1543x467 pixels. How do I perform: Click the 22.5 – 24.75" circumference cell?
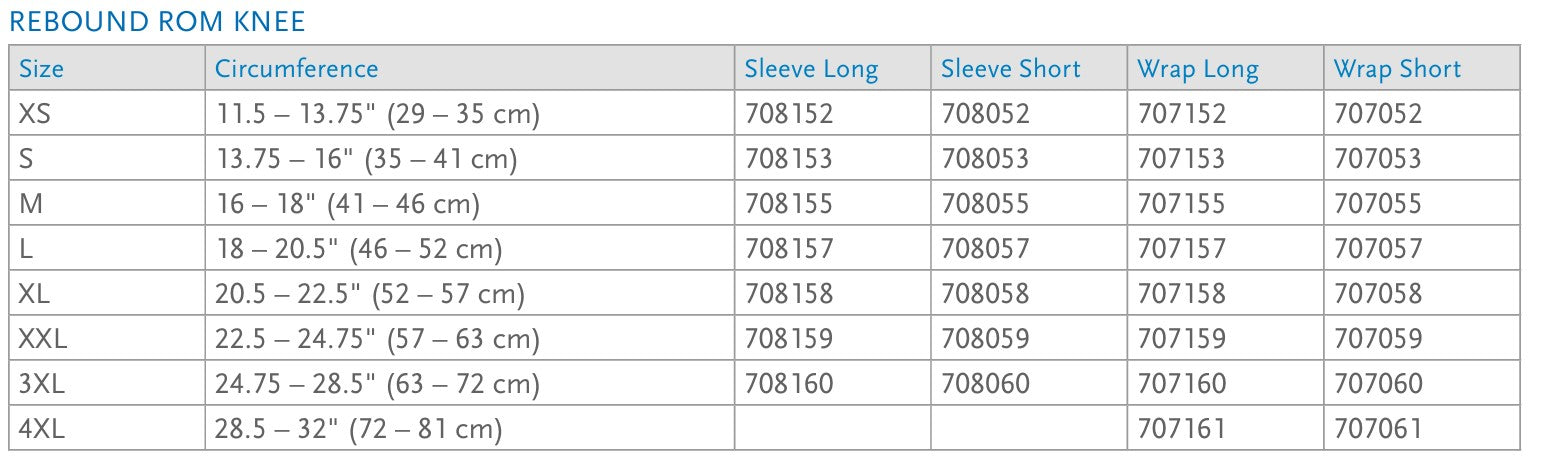click(377, 339)
